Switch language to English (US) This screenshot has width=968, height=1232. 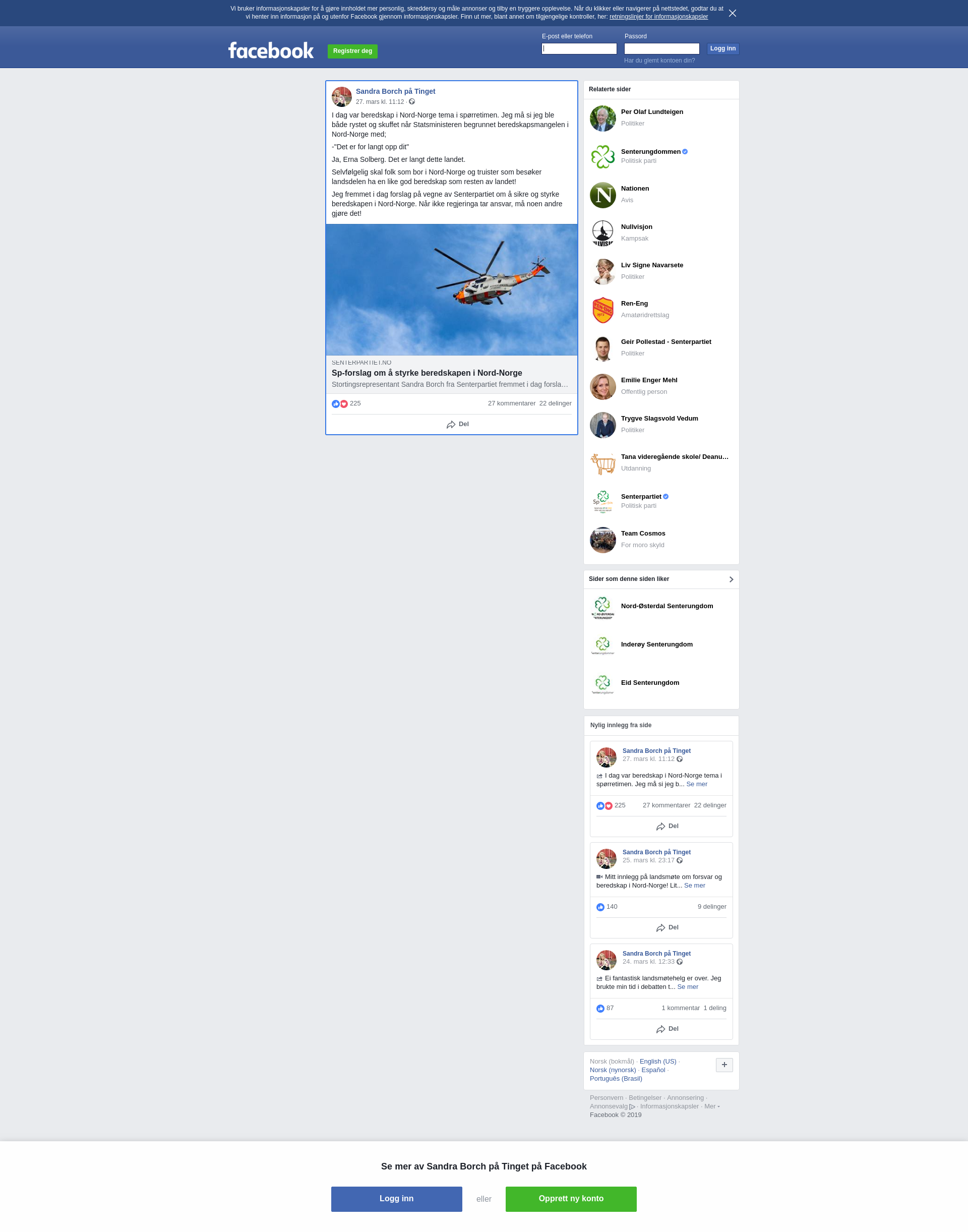click(657, 1062)
